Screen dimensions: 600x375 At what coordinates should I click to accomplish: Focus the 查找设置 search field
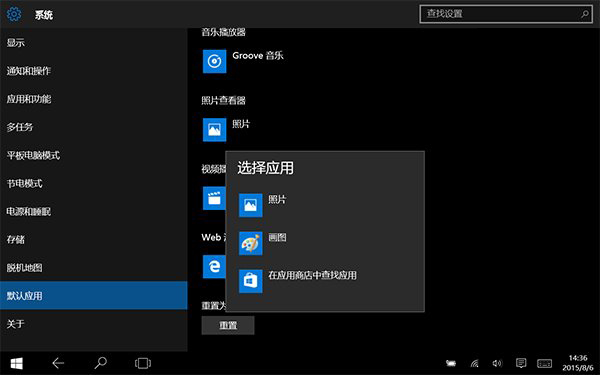coord(506,14)
